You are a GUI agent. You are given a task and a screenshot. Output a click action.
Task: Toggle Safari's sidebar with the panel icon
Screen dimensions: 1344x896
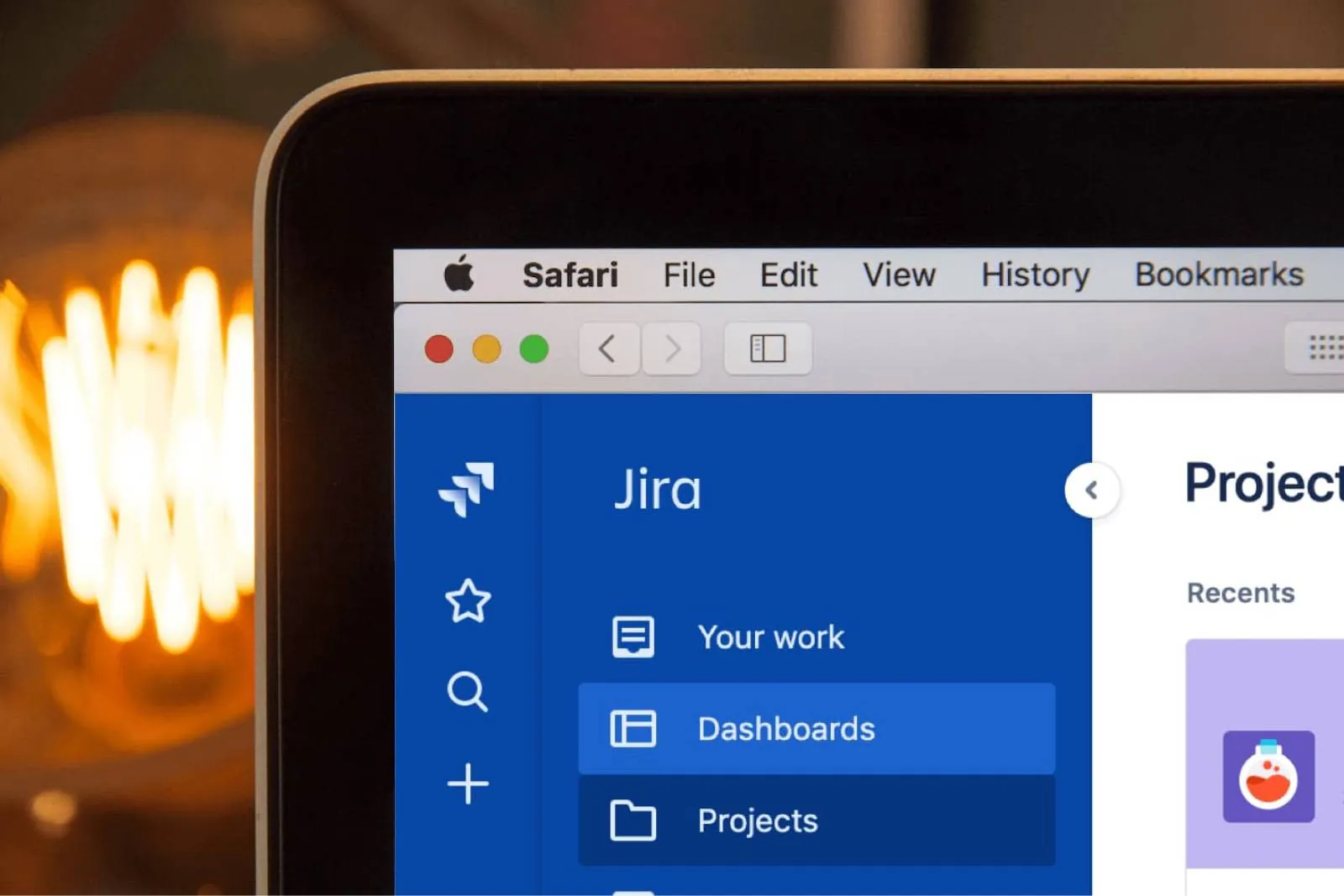point(767,349)
